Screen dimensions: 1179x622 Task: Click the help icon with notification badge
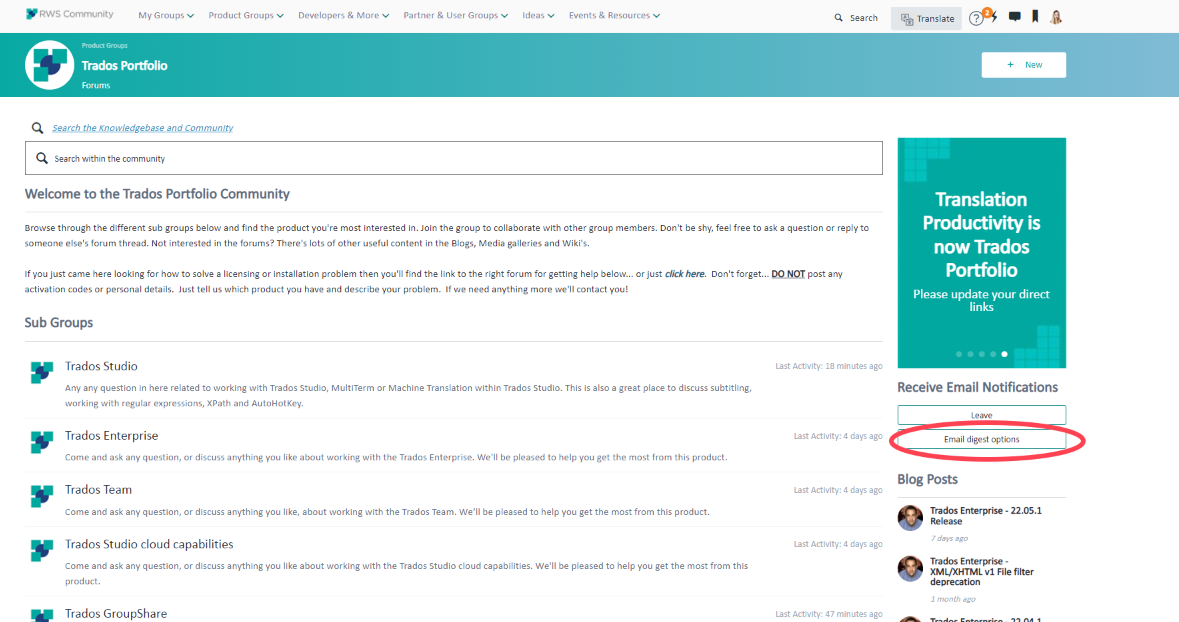[x=977, y=17]
